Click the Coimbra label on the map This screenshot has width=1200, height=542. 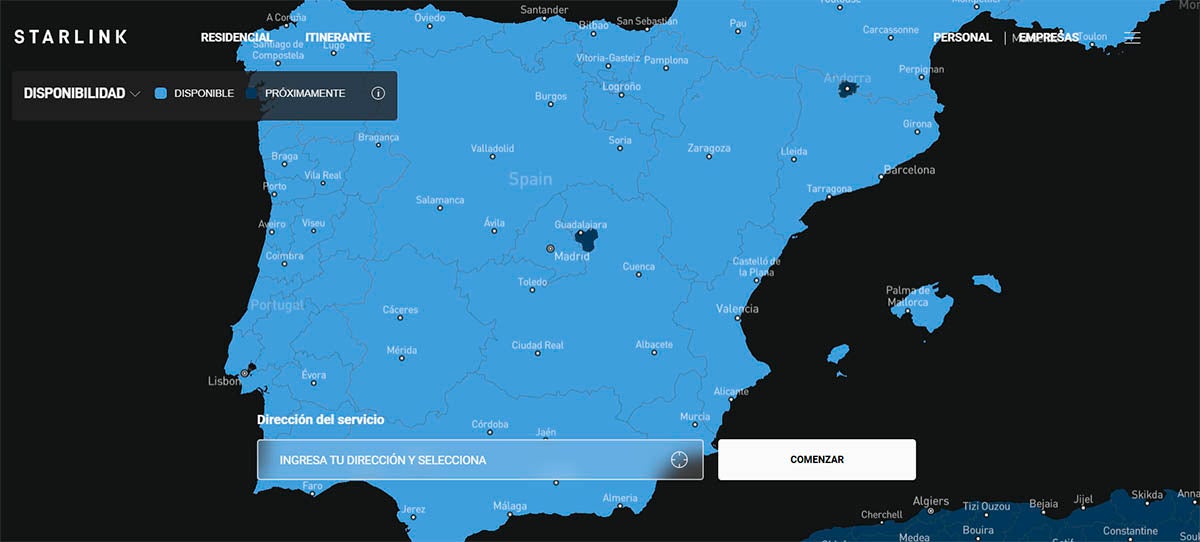pyautogui.click(x=284, y=256)
